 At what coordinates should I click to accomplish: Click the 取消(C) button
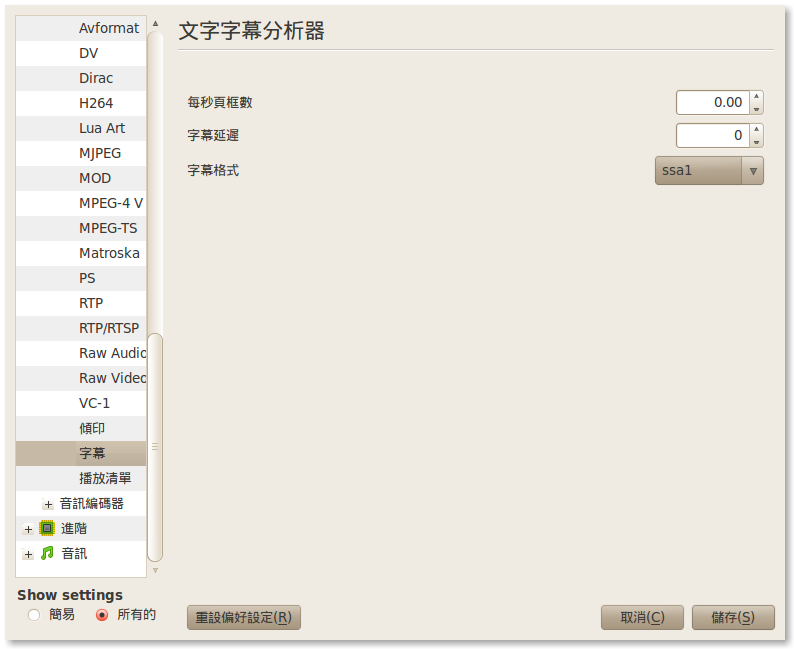point(642,618)
